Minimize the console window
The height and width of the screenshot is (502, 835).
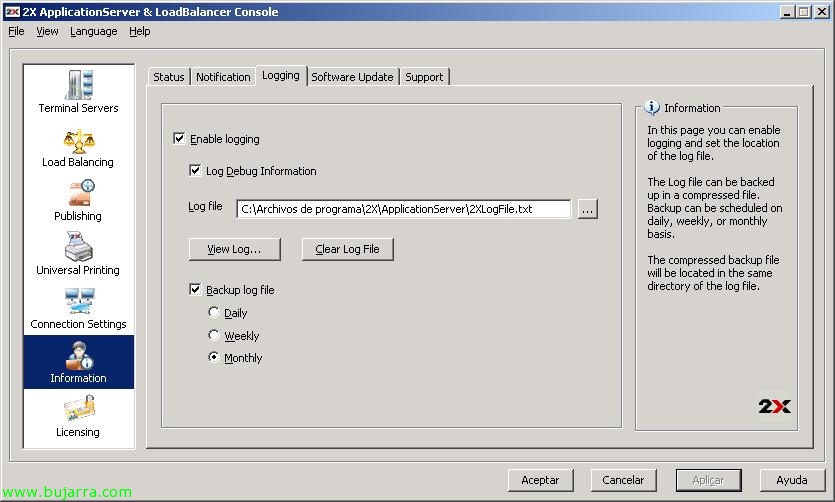tap(787, 12)
